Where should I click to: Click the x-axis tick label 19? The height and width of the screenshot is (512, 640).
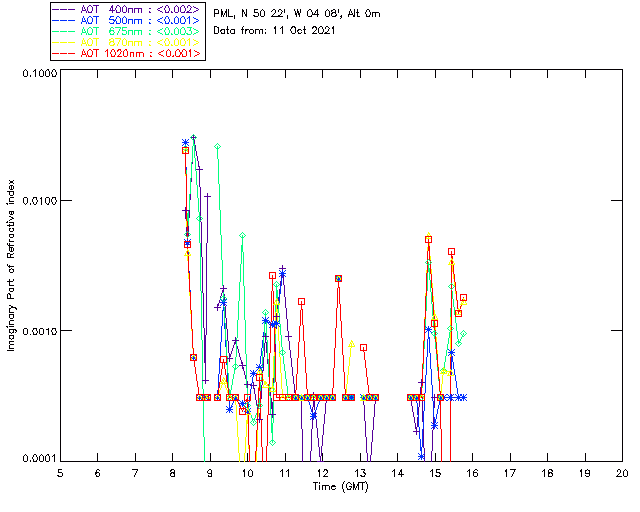coord(585,473)
